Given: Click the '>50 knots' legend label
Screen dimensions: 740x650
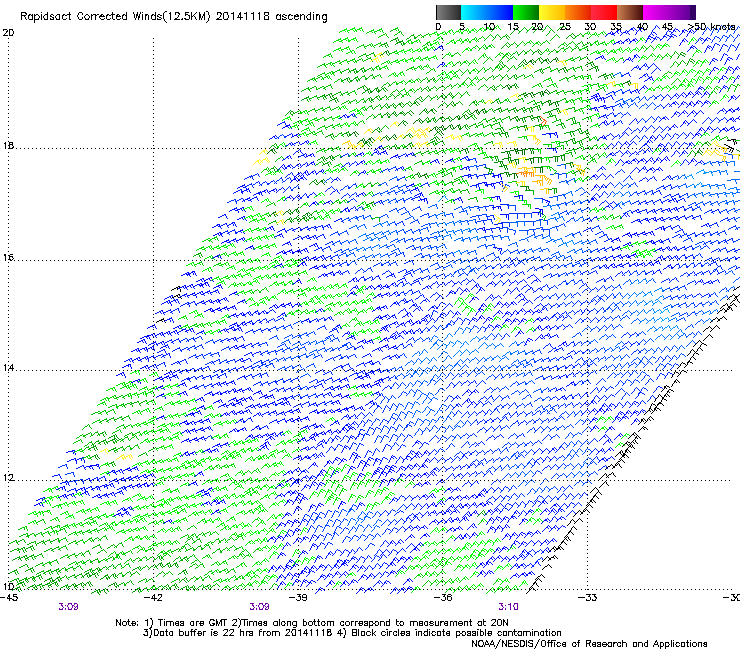Looking at the screenshot, I should 712,27.
